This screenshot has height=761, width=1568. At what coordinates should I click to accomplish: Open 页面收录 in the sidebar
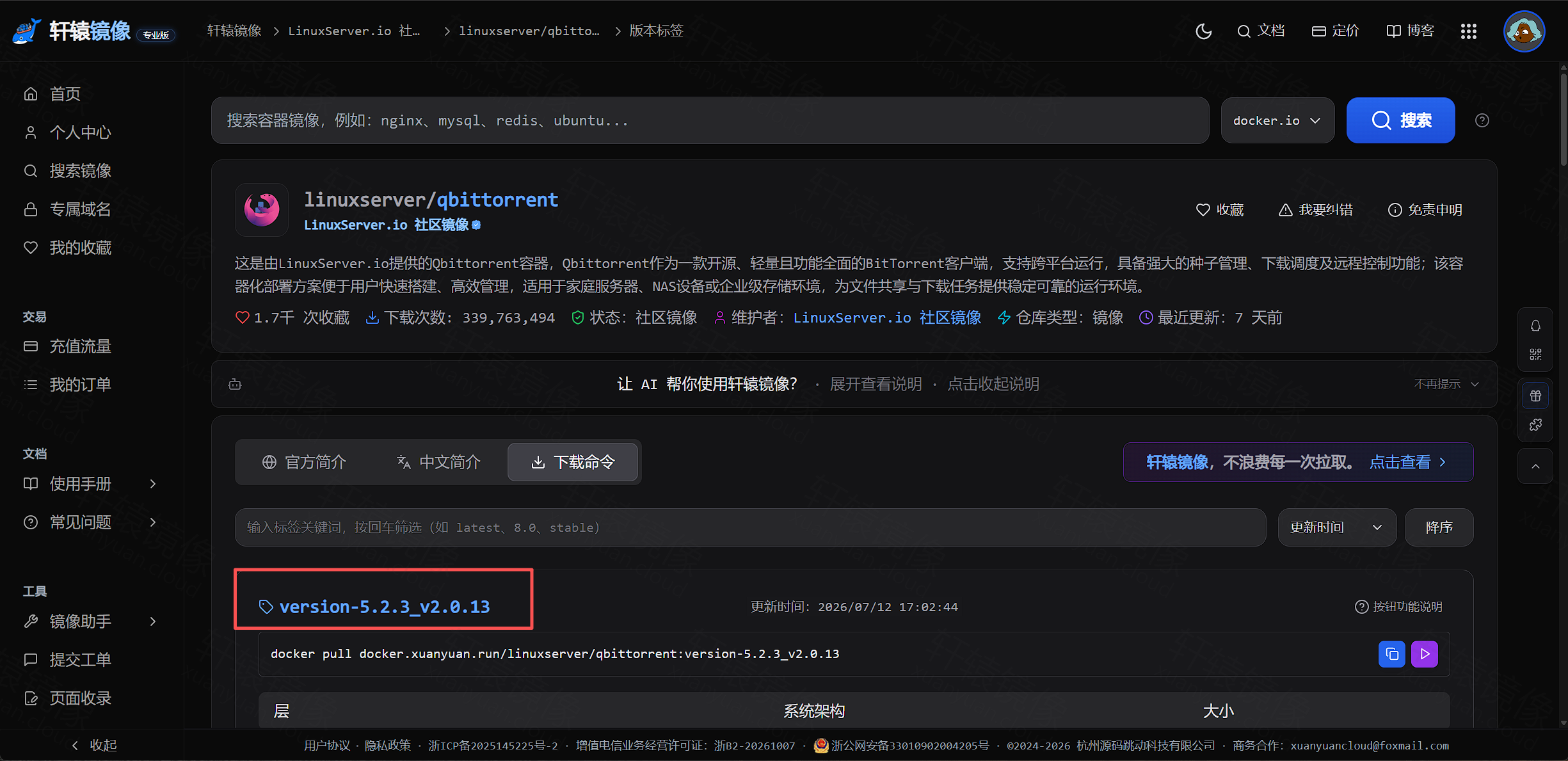pos(67,698)
